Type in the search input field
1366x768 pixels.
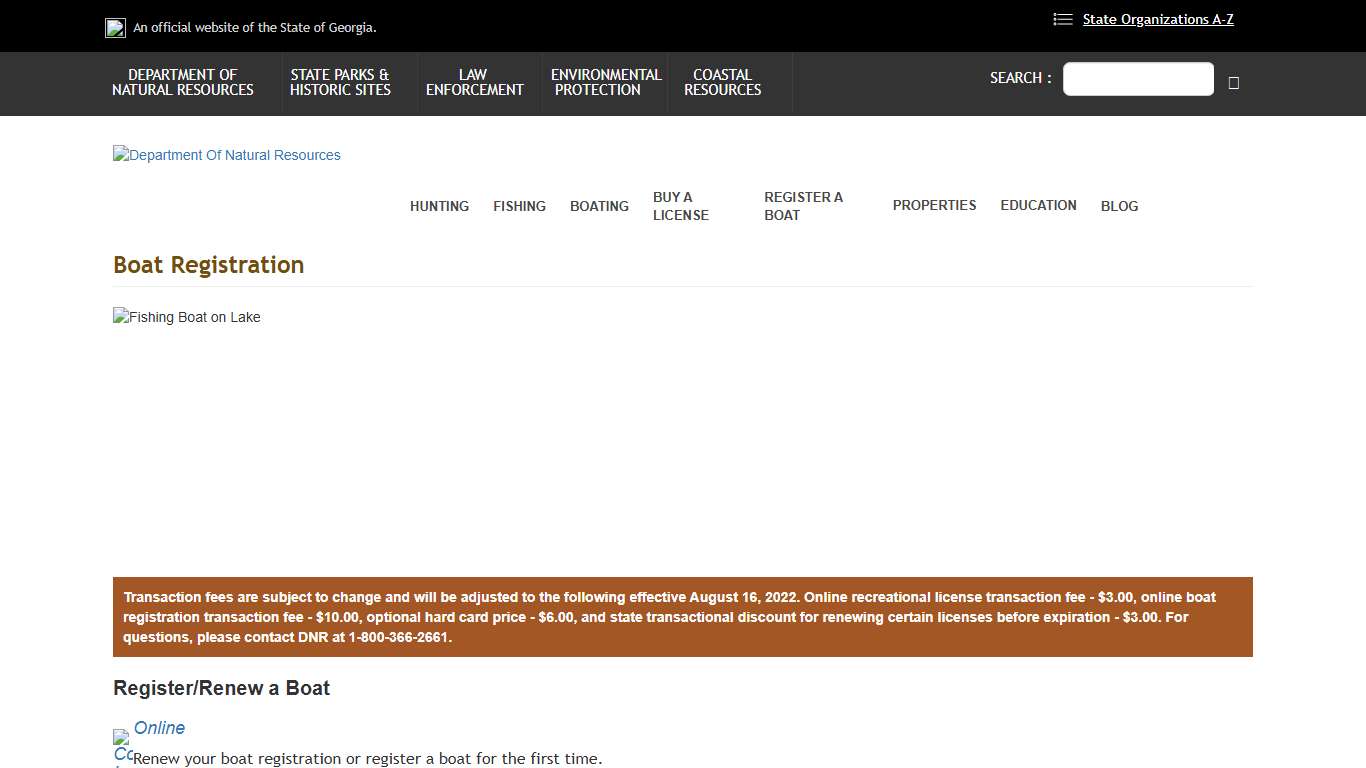[1137, 79]
